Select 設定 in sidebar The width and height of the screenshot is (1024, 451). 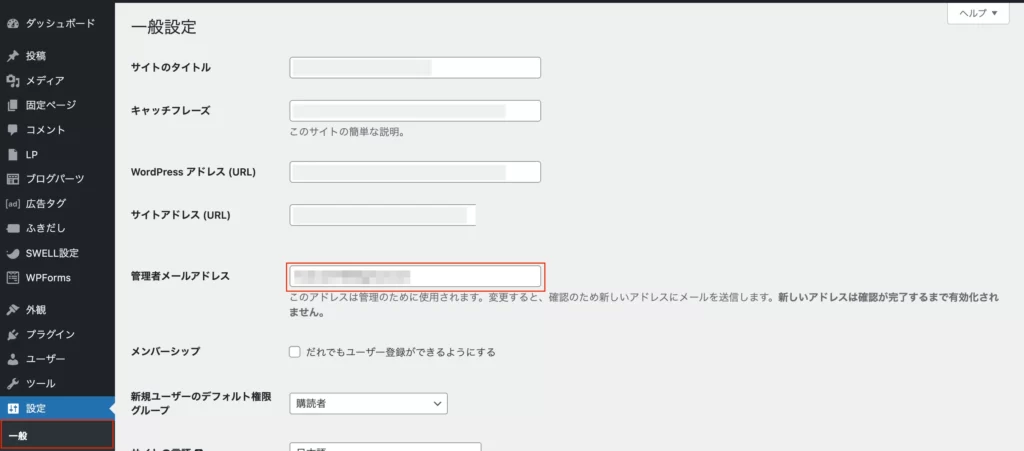tap(57, 409)
